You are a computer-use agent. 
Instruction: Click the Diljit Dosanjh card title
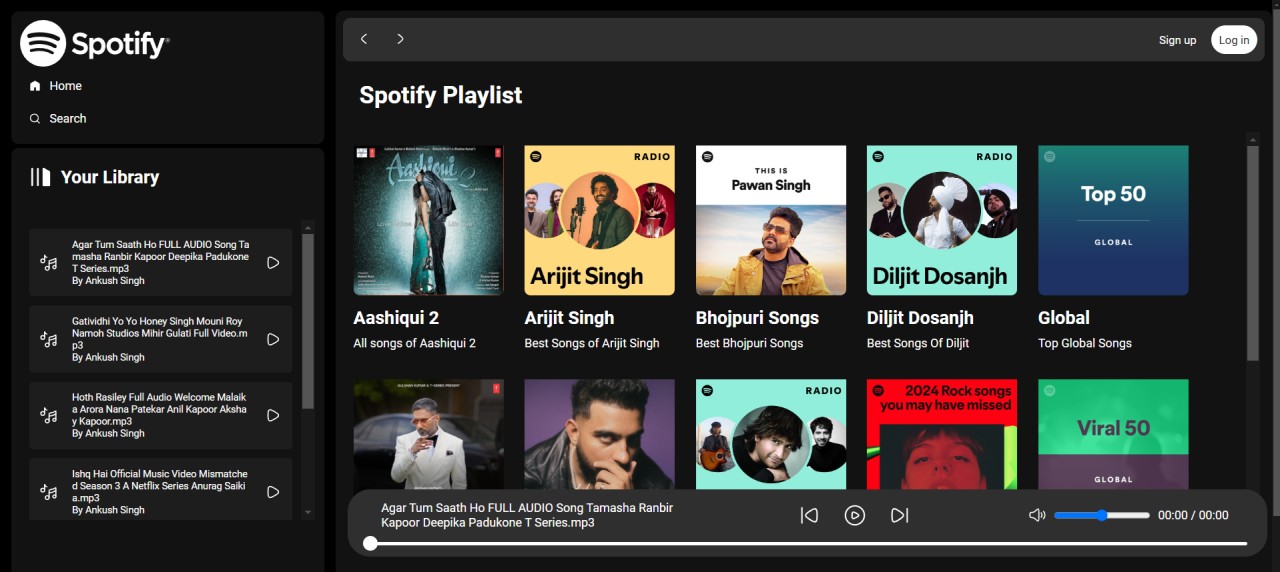tap(920, 318)
